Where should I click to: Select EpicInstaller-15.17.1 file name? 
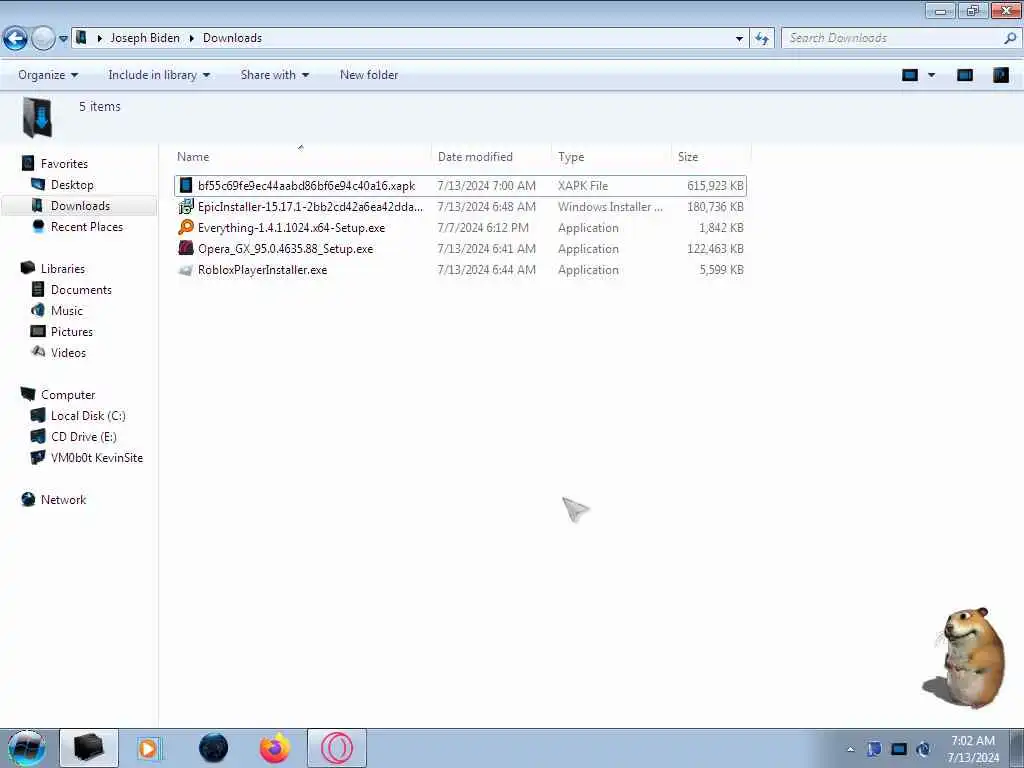(310, 207)
